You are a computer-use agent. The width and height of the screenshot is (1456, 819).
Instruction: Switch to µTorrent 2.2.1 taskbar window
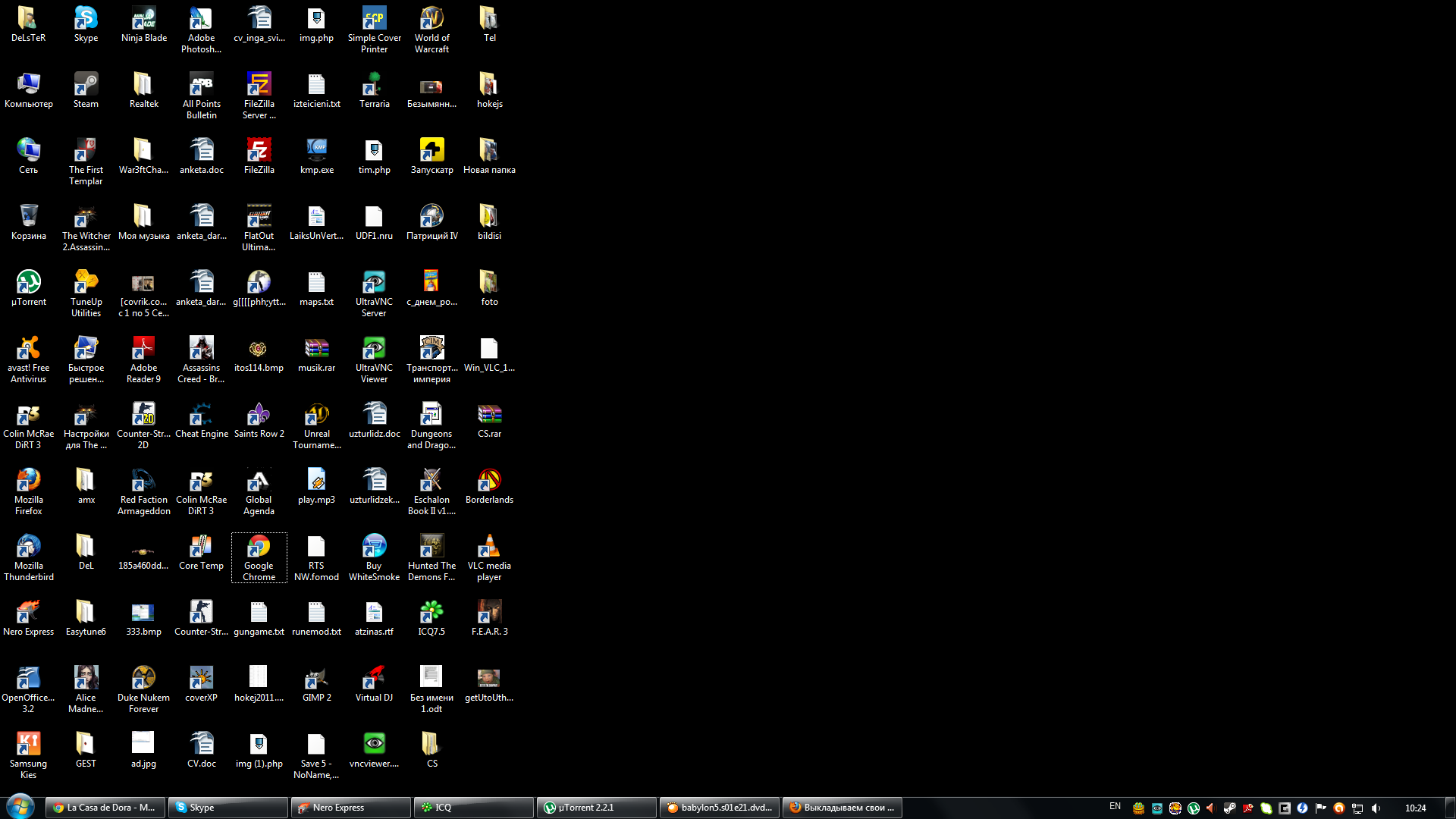click(x=597, y=808)
